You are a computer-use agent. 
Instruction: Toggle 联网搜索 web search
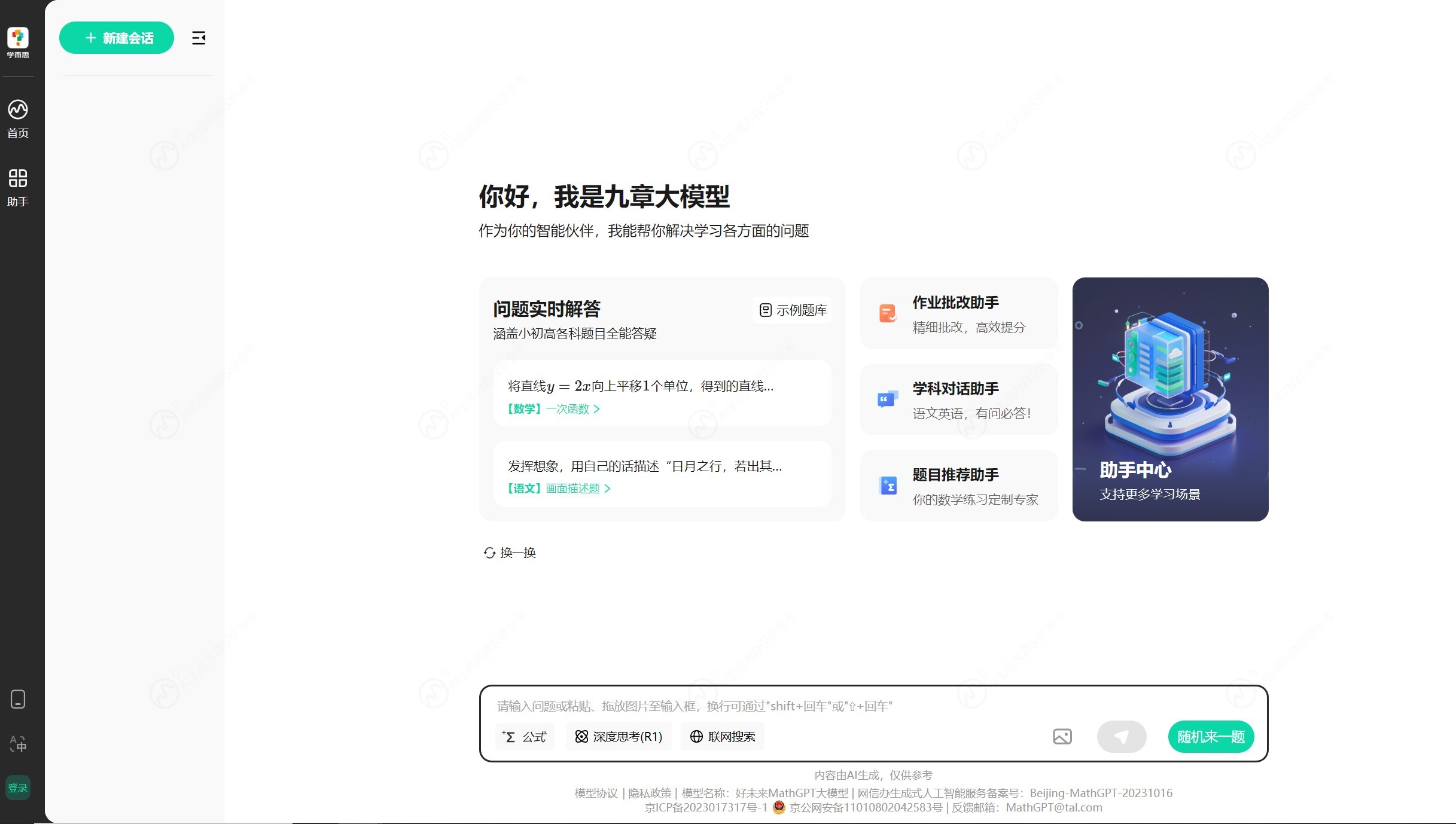point(723,737)
